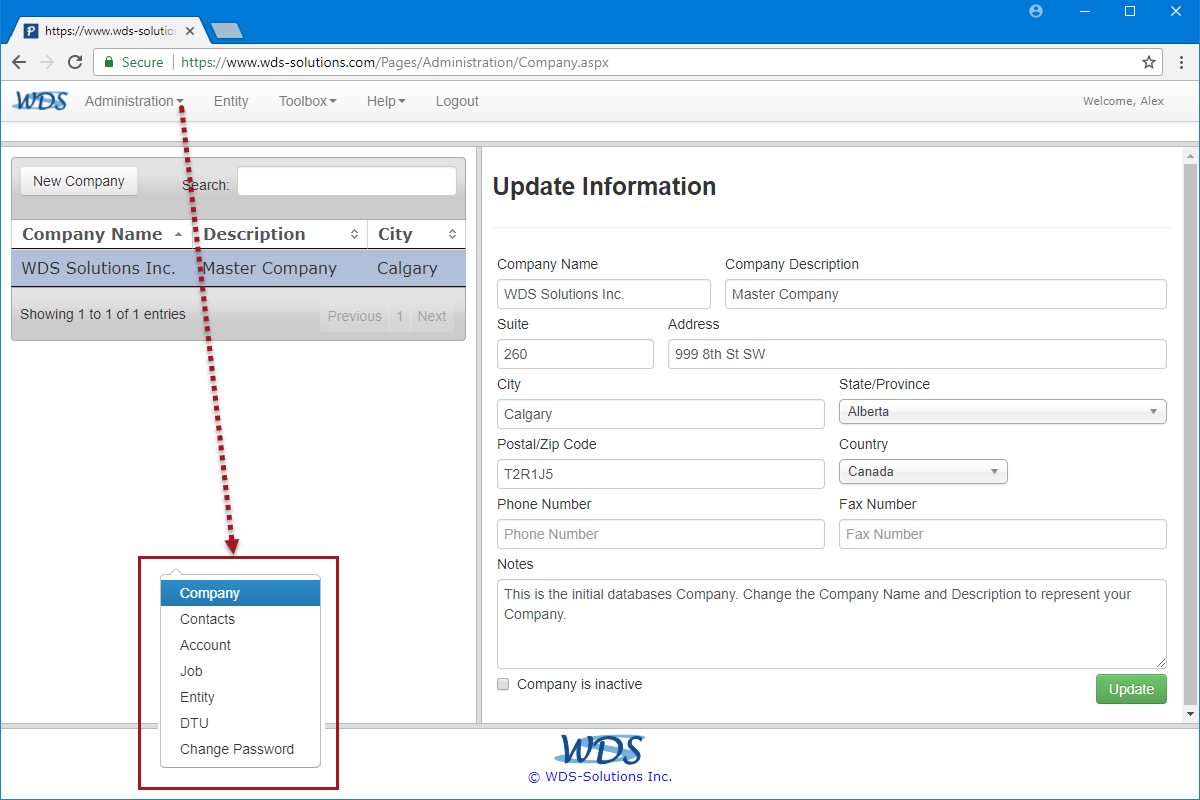
Task: Tick the Company is inactive checkbox
Action: pyautogui.click(x=504, y=685)
